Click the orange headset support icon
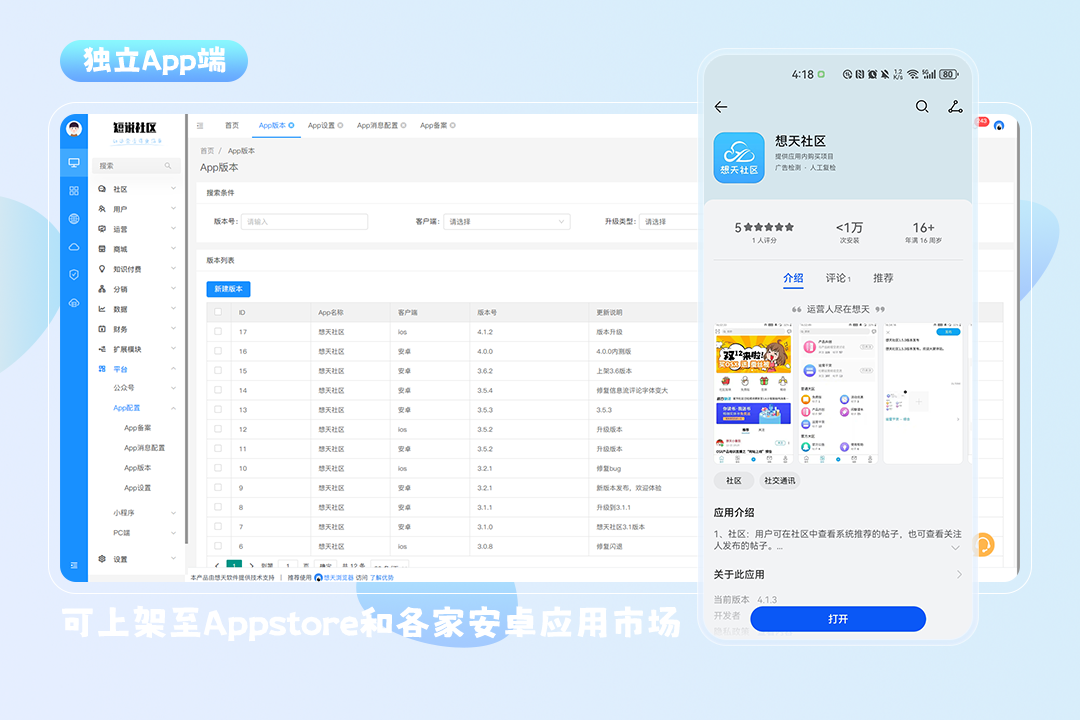Screen dimensions: 1080x720 click(x=984, y=545)
